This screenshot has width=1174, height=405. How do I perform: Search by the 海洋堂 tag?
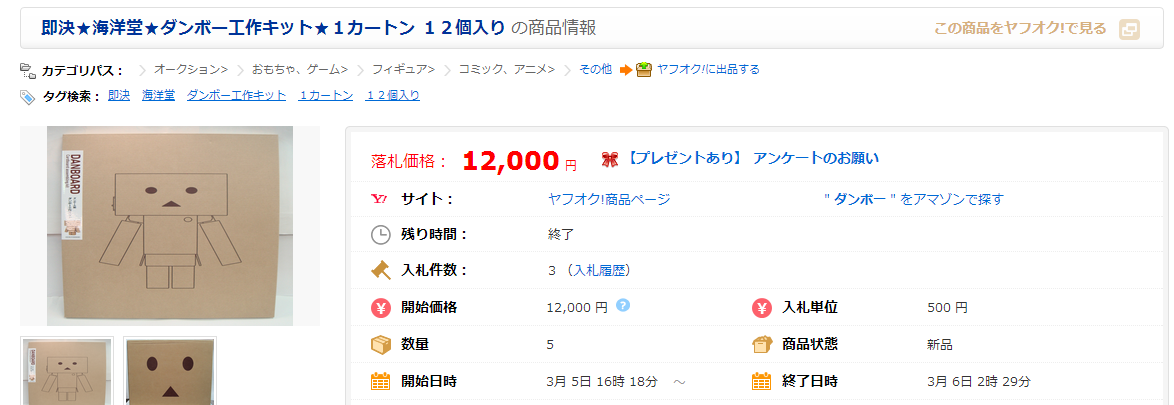(158, 96)
